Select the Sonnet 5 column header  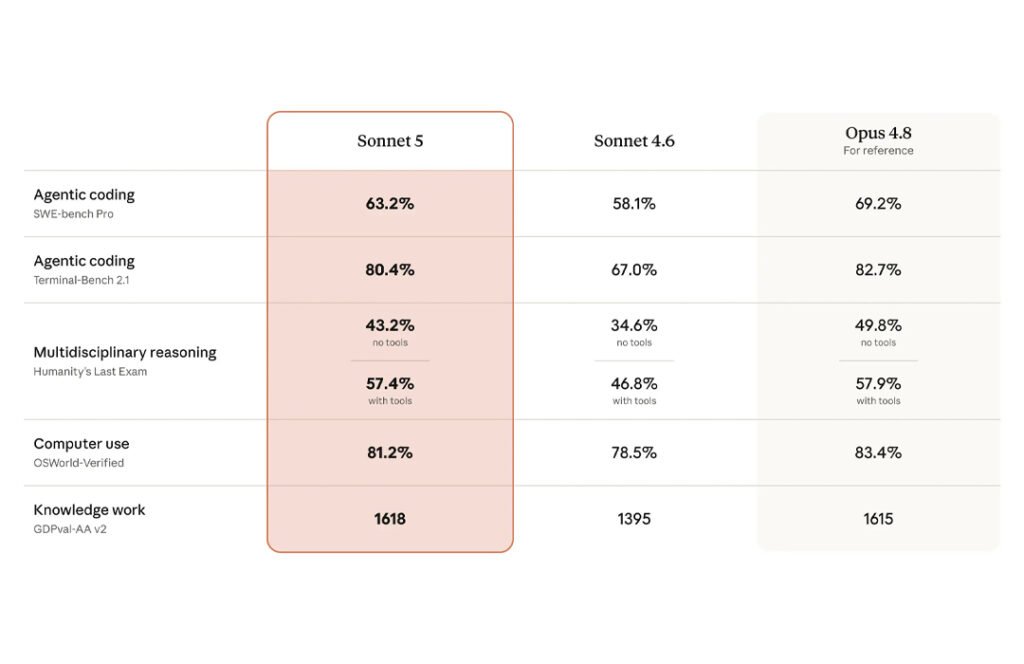[x=390, y=141]
